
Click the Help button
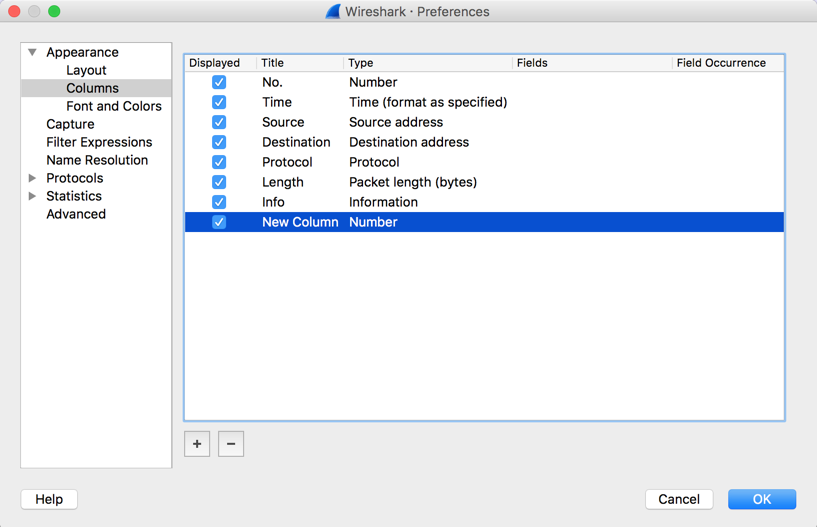pos(49,499)
